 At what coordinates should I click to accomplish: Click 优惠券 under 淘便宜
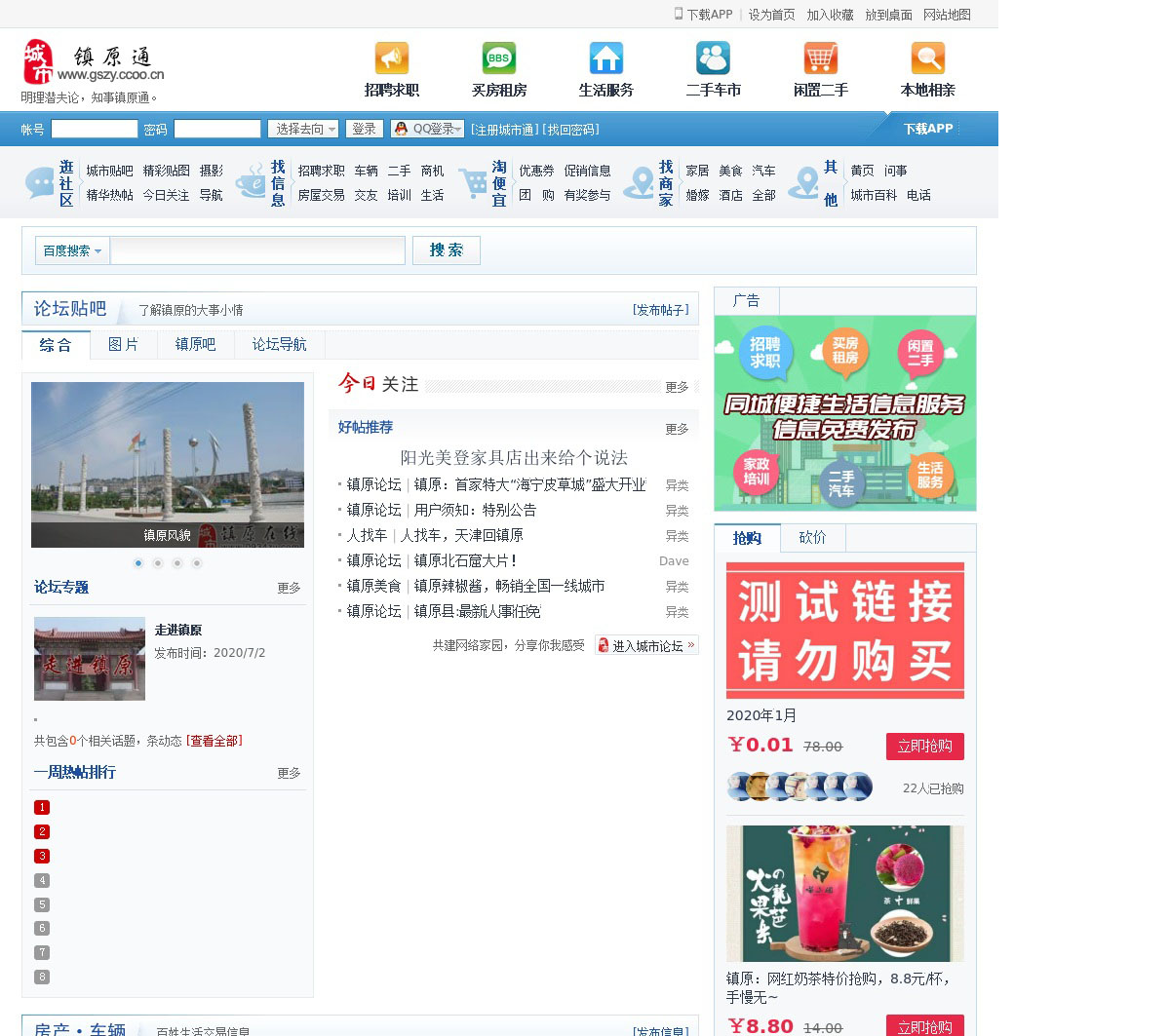tap(536, 171)
